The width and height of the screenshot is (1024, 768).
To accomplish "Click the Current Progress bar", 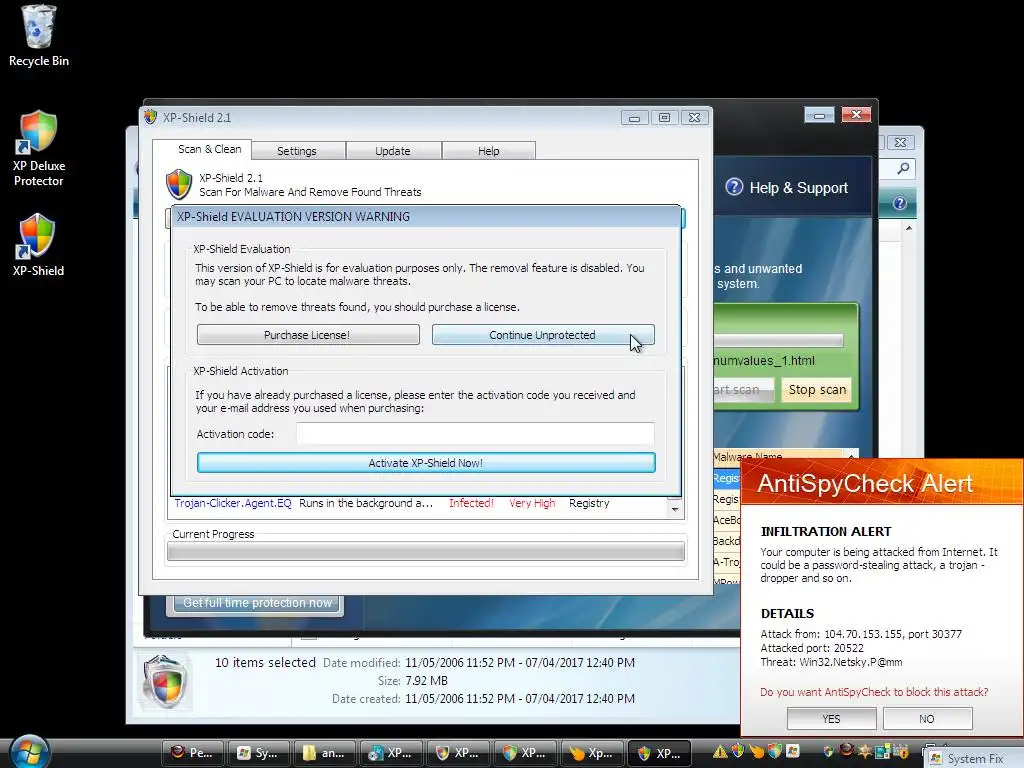I will 426,552.
